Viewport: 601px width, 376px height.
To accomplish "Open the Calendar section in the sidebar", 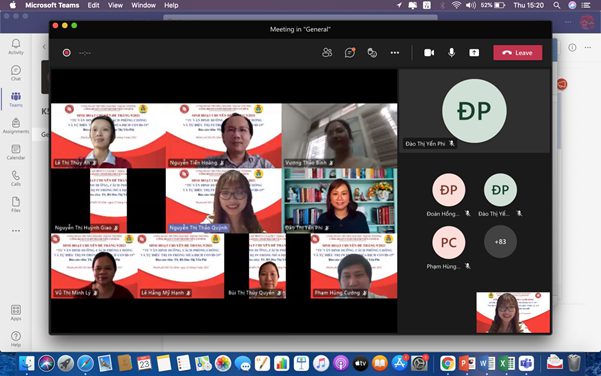I will 16,152.
